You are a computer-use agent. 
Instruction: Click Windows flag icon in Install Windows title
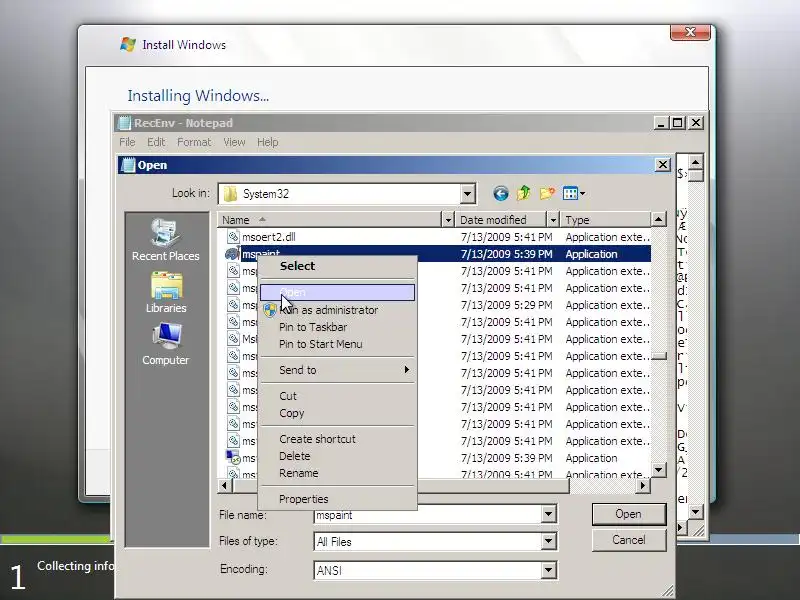[x=128, y=44]
